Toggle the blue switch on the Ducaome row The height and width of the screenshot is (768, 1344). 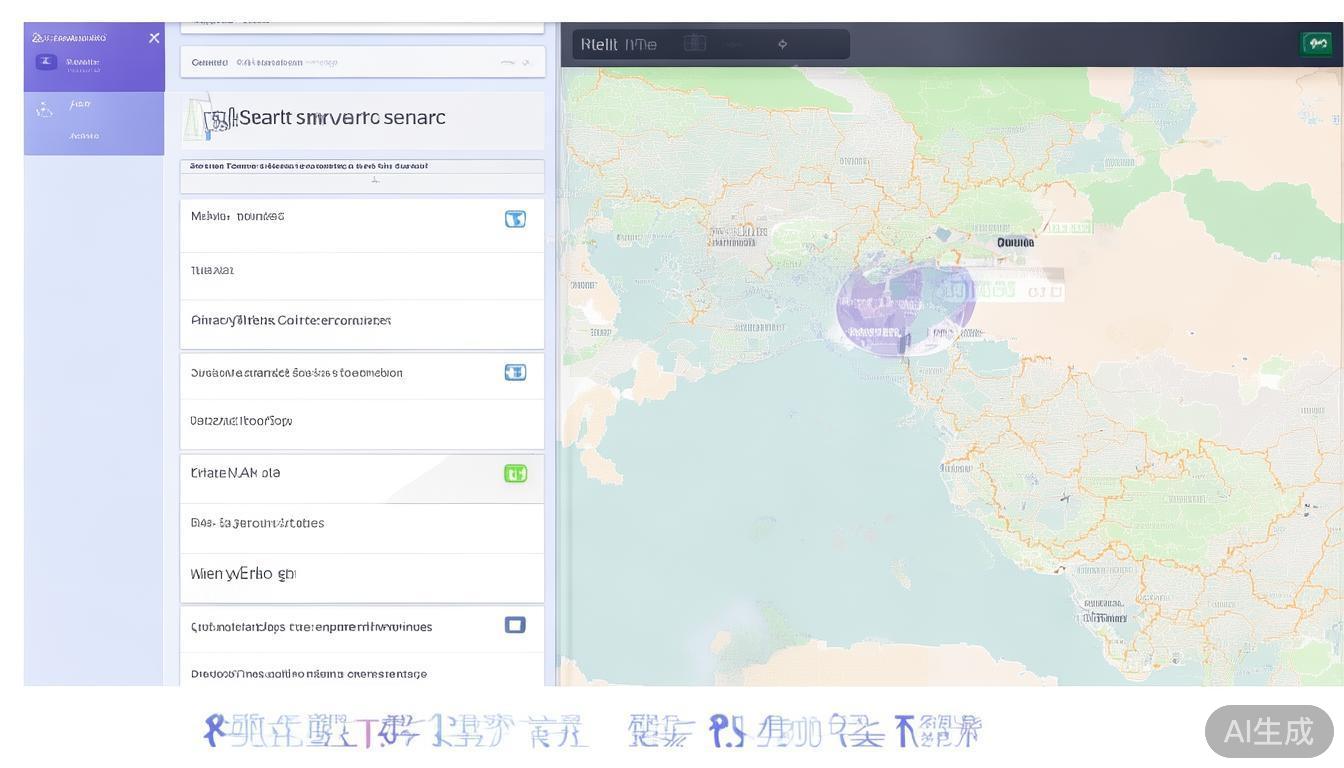(x=515, y=372)
